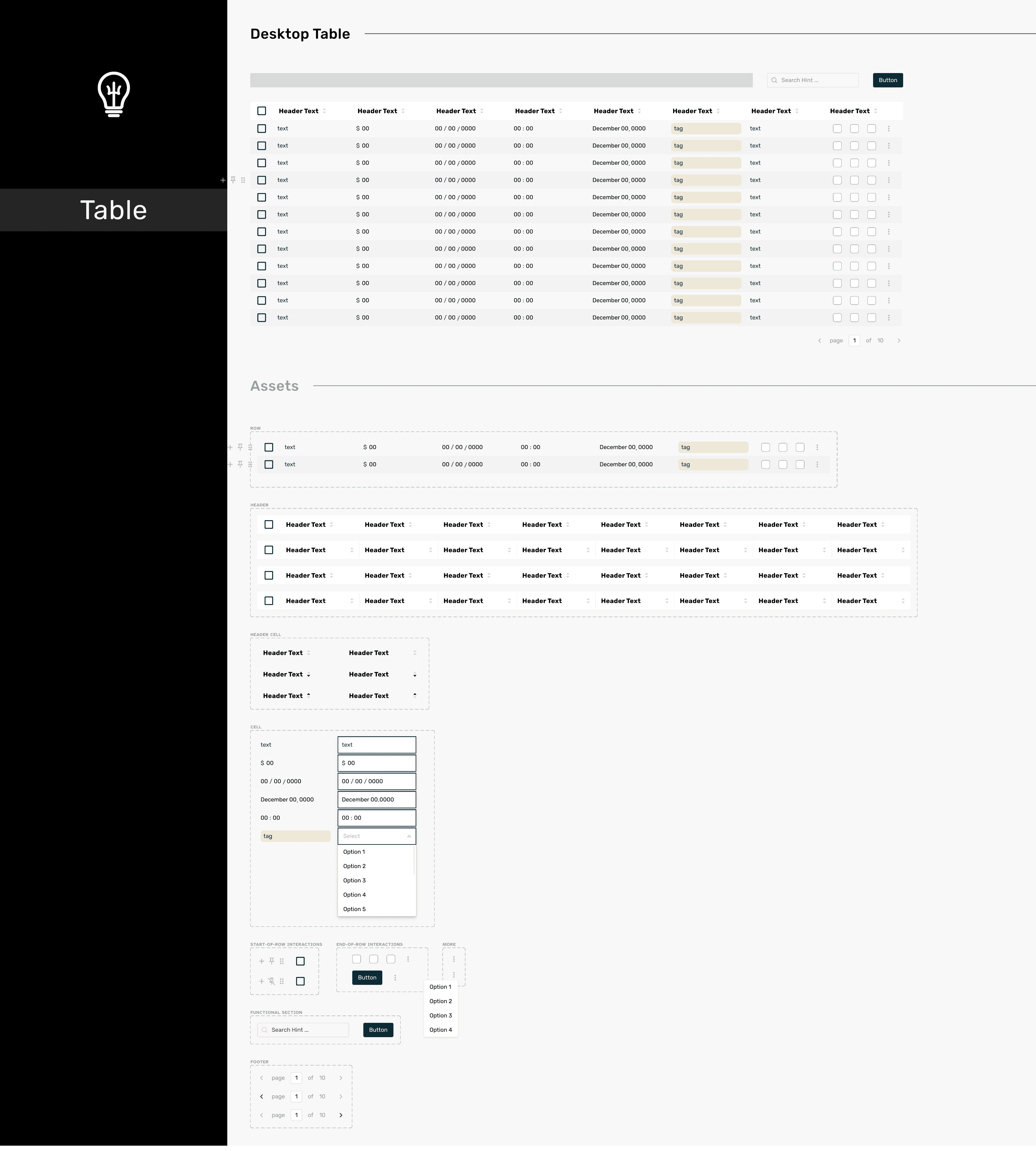Click the bold next-page arrow in Footer

341,1115
